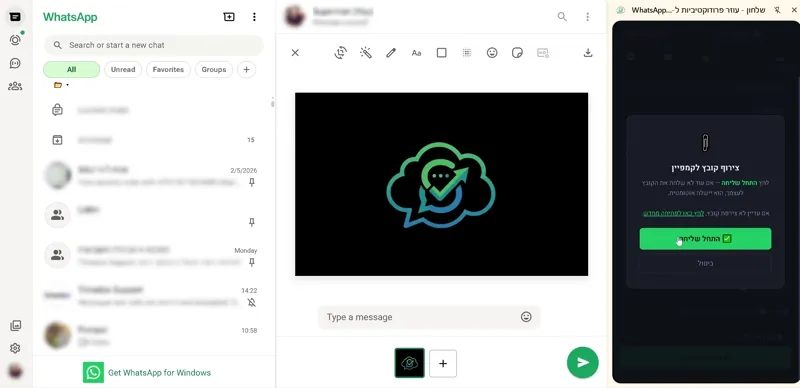
Task: Expand the orange folder dropdown
Action: pos(61,85)
